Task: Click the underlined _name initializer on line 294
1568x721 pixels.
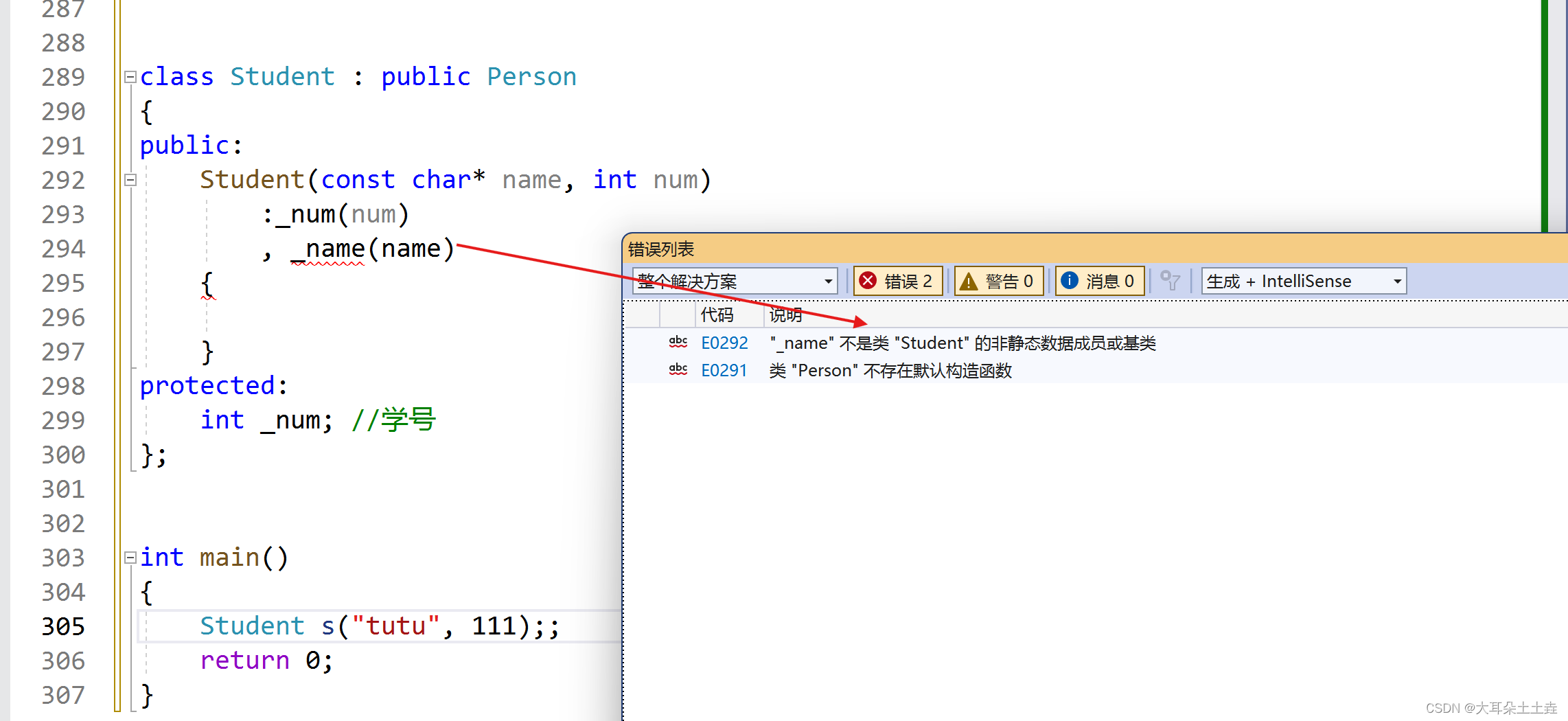Action: [x=328, y=249]
